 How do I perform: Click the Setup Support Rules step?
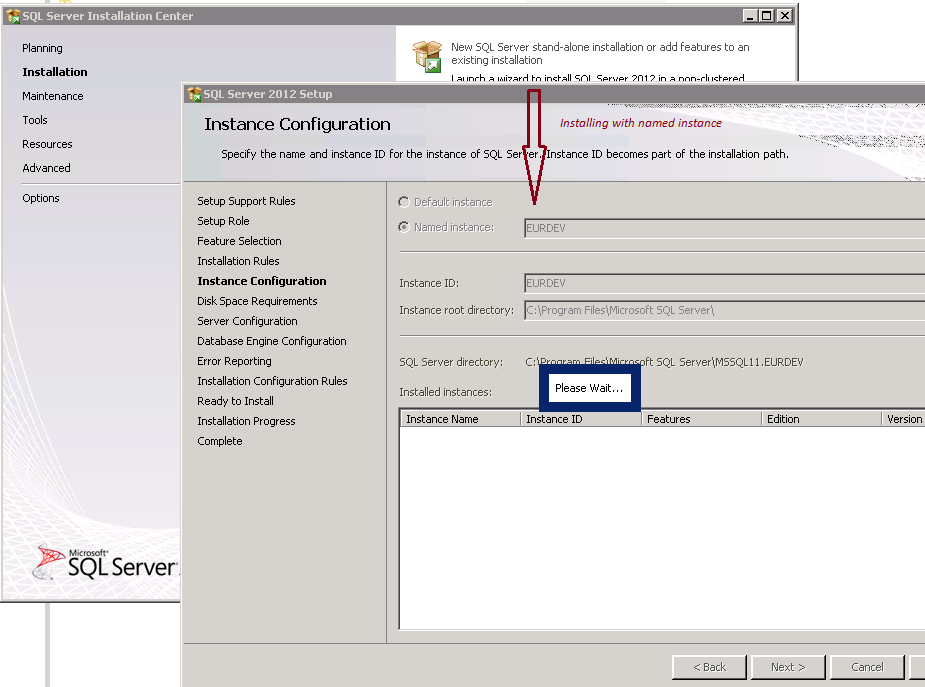pyautogui.click(x=246, y=201)
